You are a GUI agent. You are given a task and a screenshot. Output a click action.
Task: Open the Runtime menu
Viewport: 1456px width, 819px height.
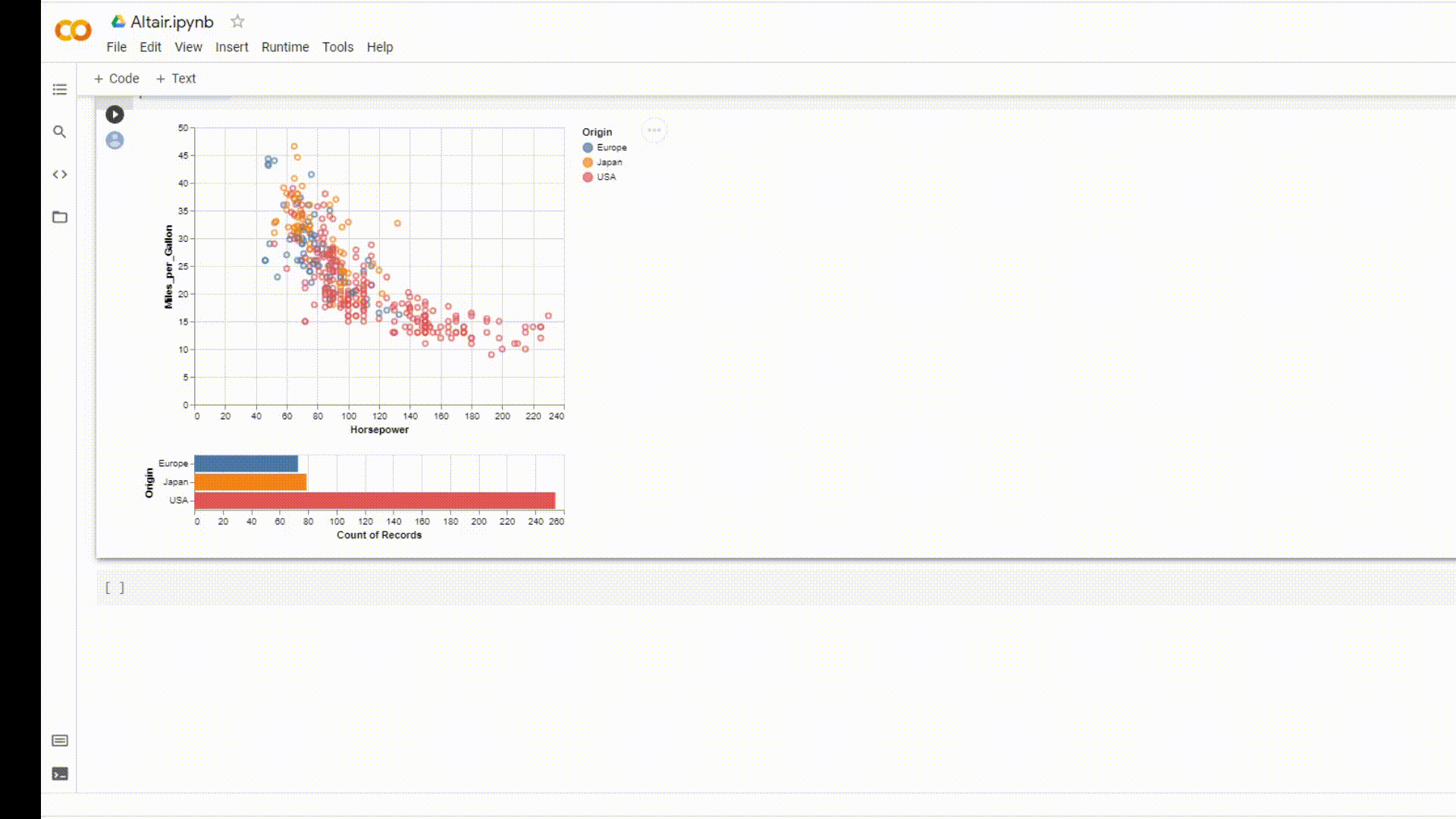(x=285, y=47)
